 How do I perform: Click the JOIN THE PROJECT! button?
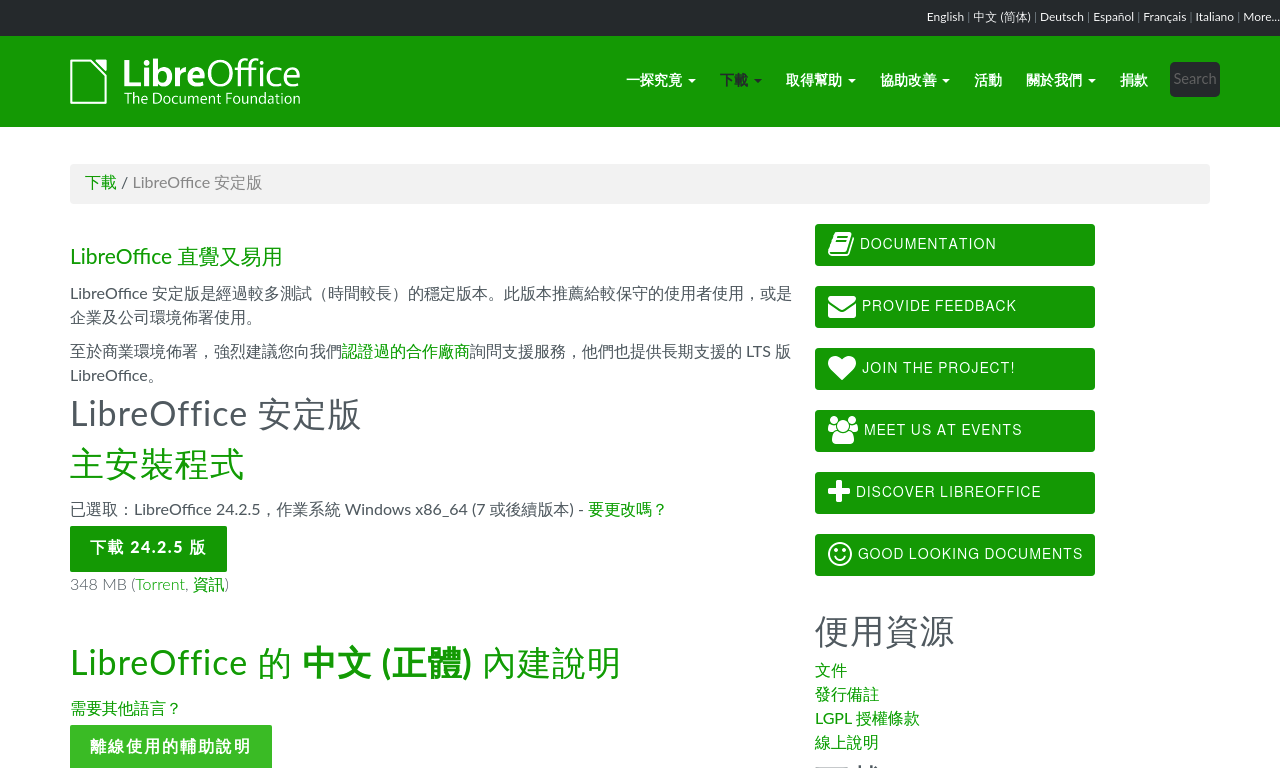(955, 369)
